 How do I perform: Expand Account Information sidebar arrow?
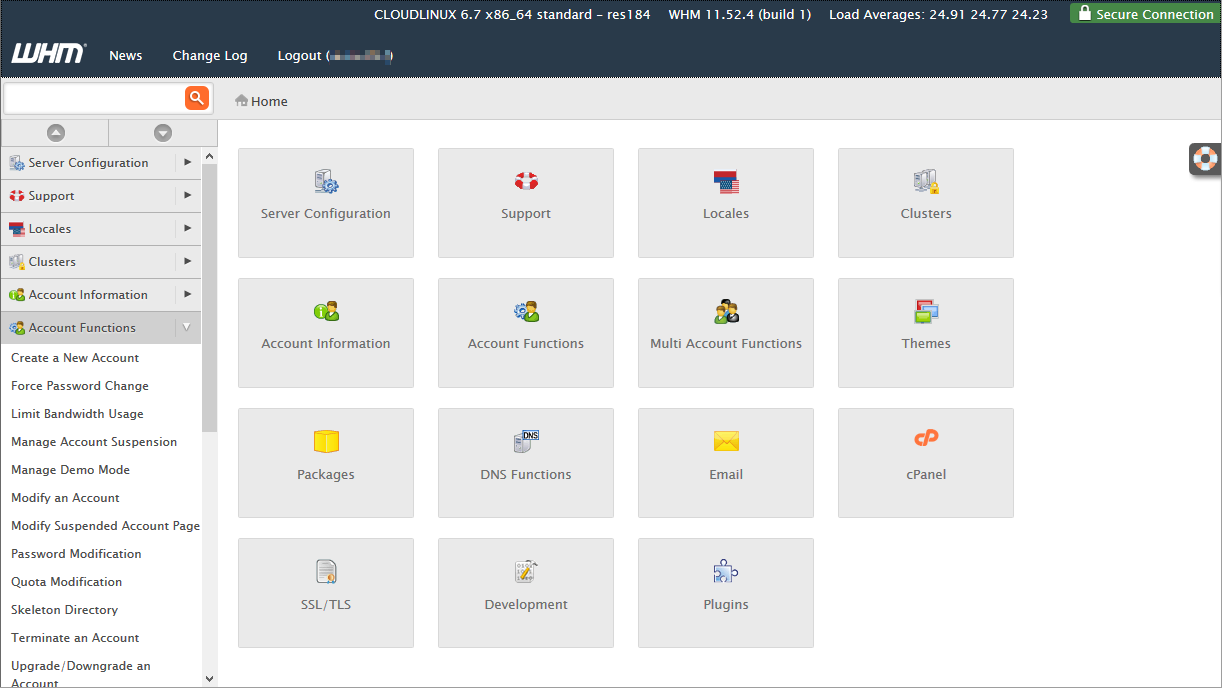click(x=187, y=294)
